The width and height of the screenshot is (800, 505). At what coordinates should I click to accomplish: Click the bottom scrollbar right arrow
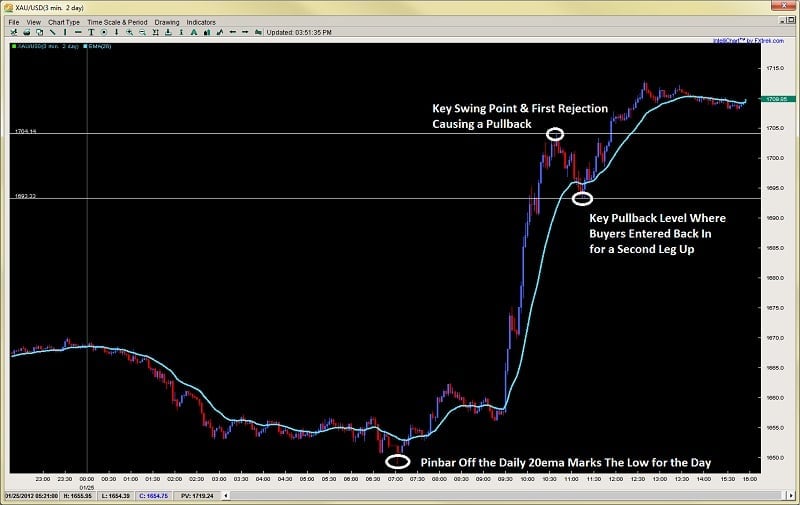791,495
